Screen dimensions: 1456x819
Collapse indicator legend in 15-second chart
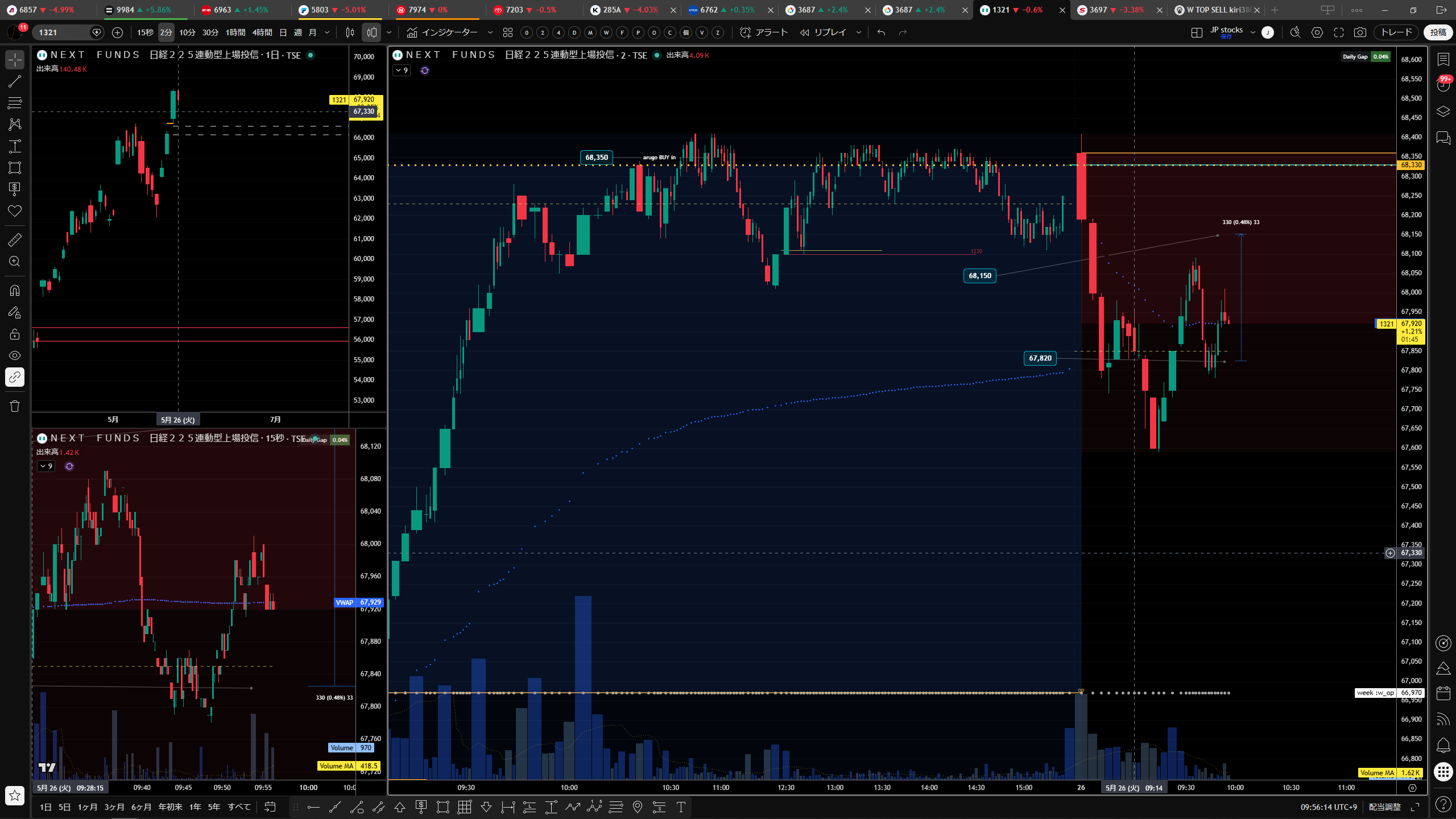click(x=46, y=466)
